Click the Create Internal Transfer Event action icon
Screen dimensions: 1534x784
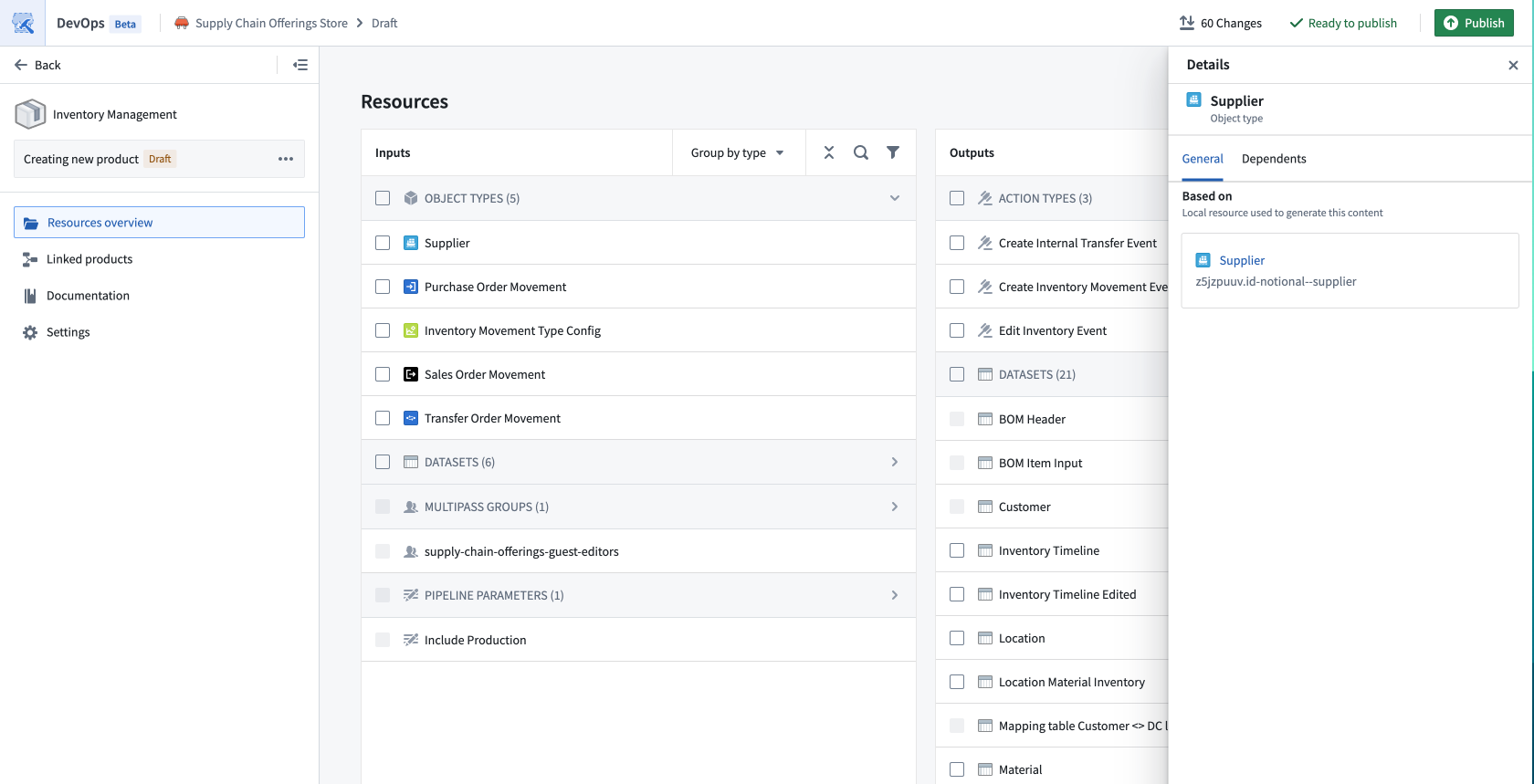[x=985, y=243]
